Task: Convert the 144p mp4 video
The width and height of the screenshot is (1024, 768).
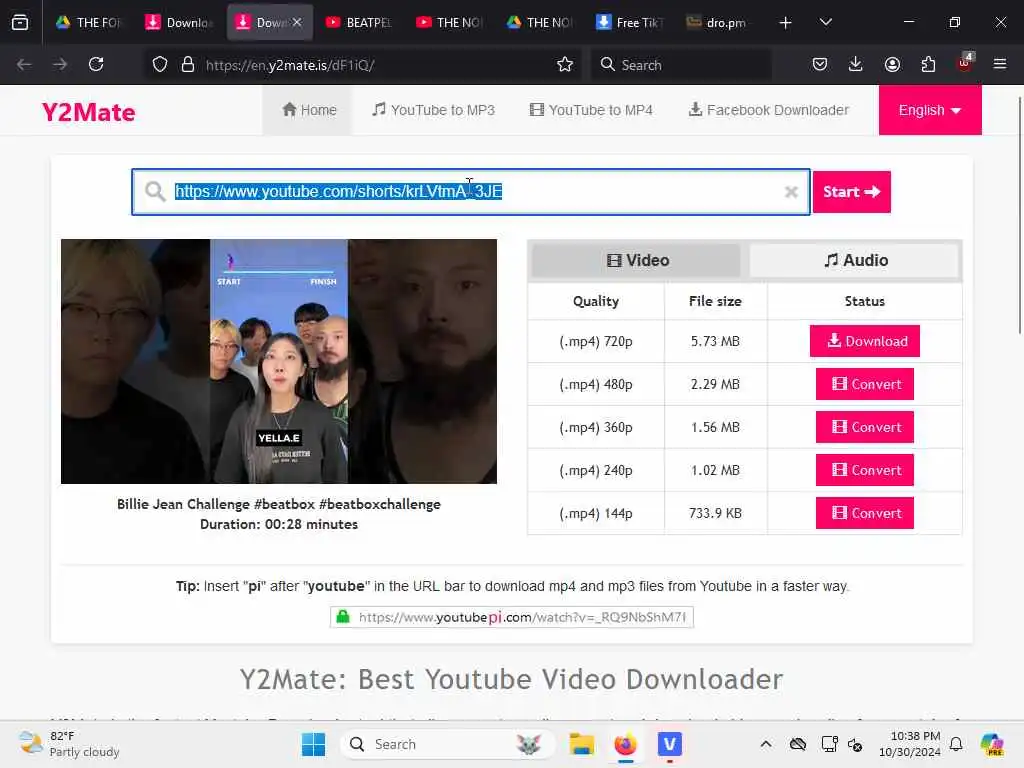Action: pyautogui.click(x=865, y=513)
